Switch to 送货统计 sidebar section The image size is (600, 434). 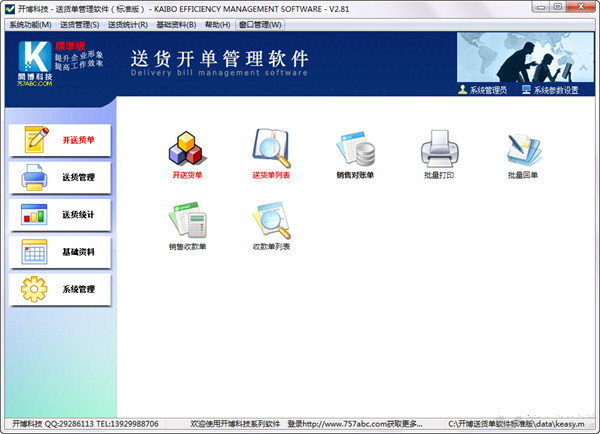tap(59, 215)
